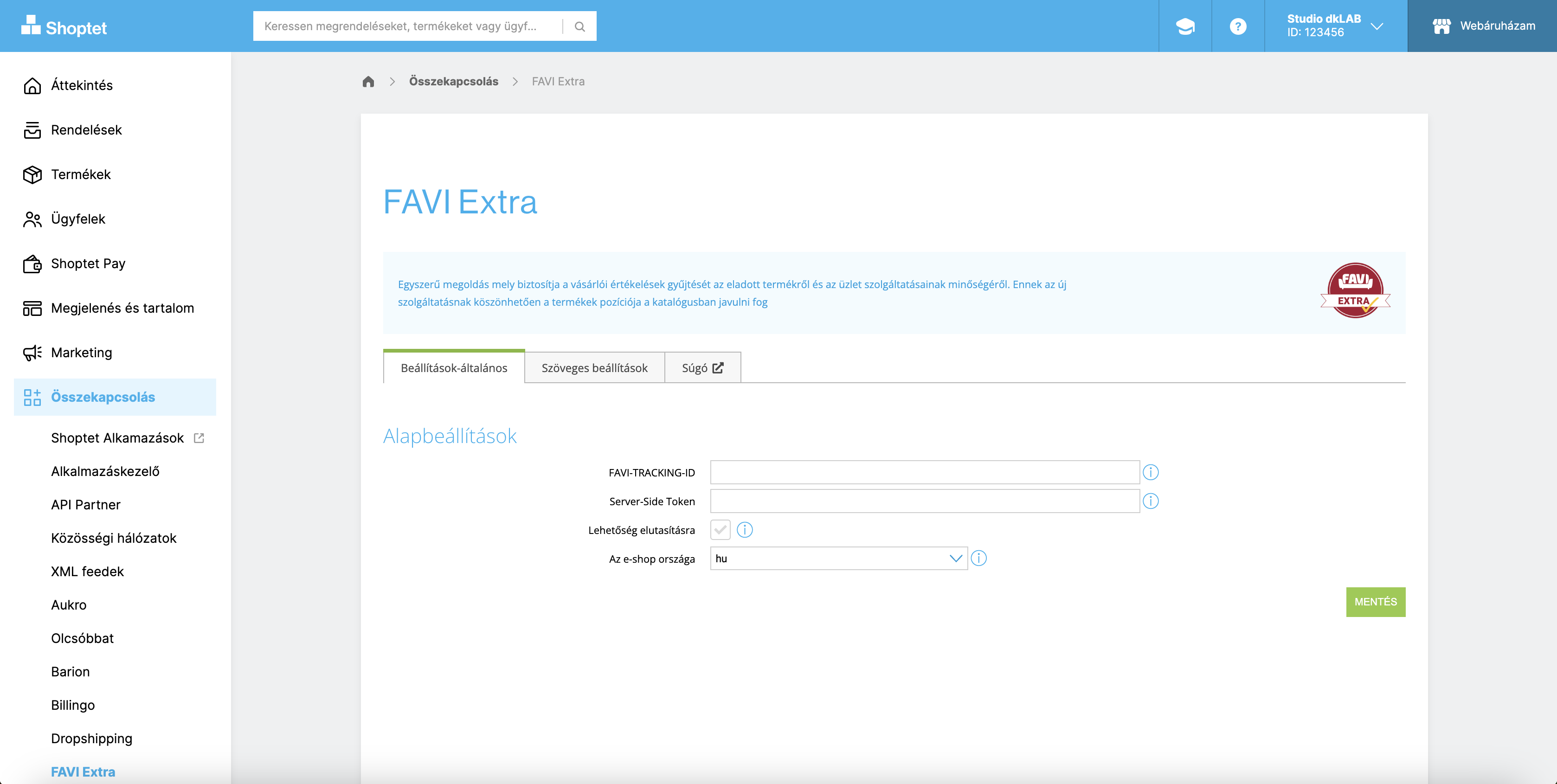This screenshot has width=1557, height=784.
Task: Click the Webáruházam store icon
Action: 1441,26
